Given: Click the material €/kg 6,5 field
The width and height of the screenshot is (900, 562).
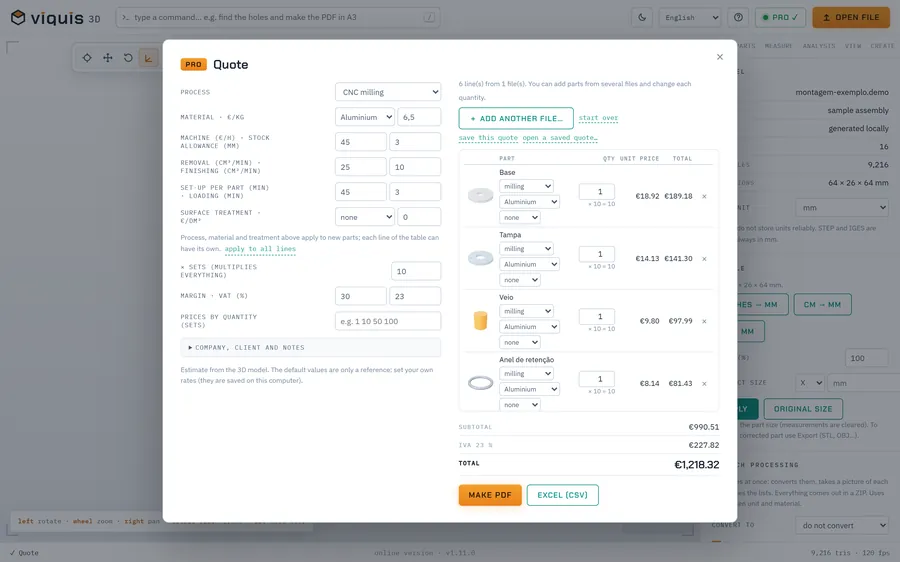Looking at the screenshot, I should coord(419,117).
